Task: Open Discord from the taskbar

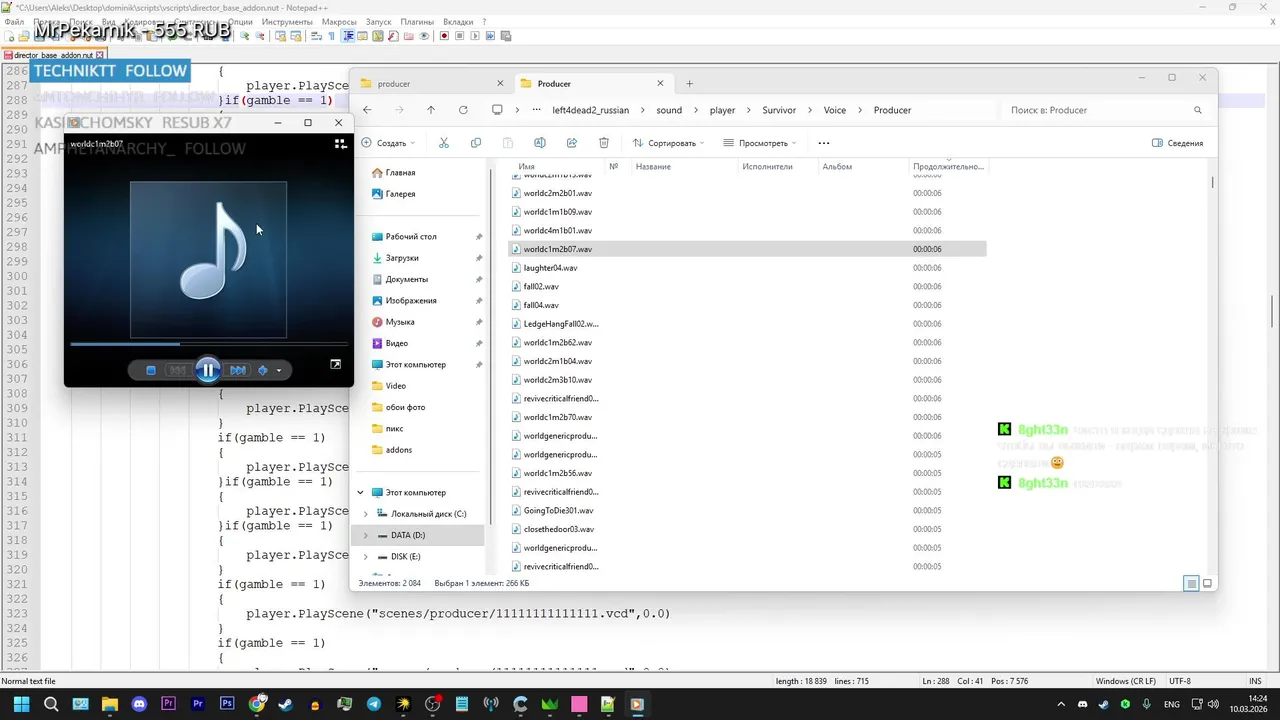Action: pyautogui.click(x=139, y=704)
